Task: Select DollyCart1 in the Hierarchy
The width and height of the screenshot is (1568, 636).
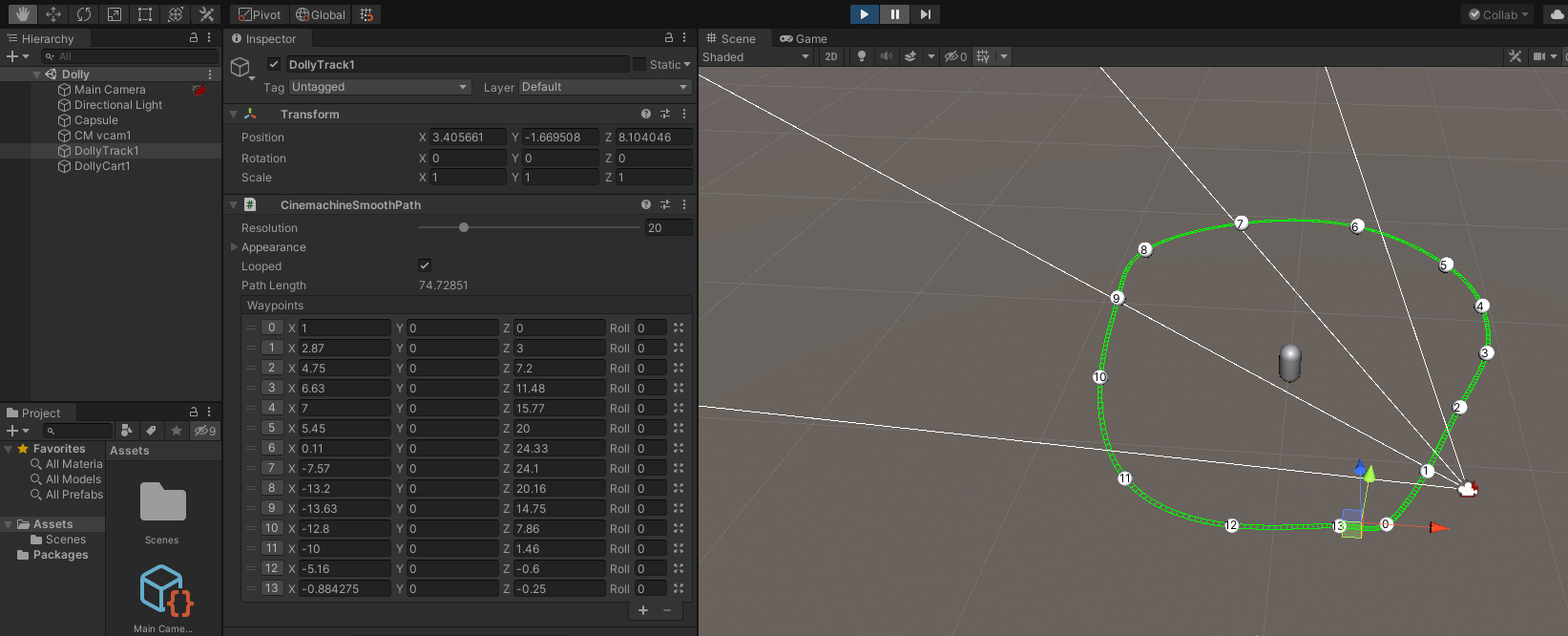Action: point(101,166)
